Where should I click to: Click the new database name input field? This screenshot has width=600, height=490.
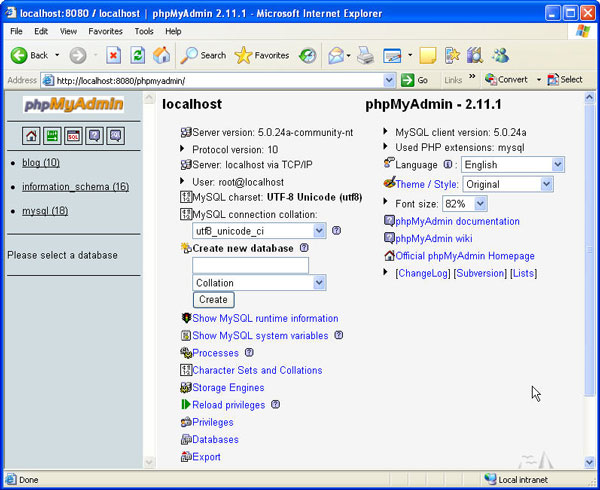[250, 265]
